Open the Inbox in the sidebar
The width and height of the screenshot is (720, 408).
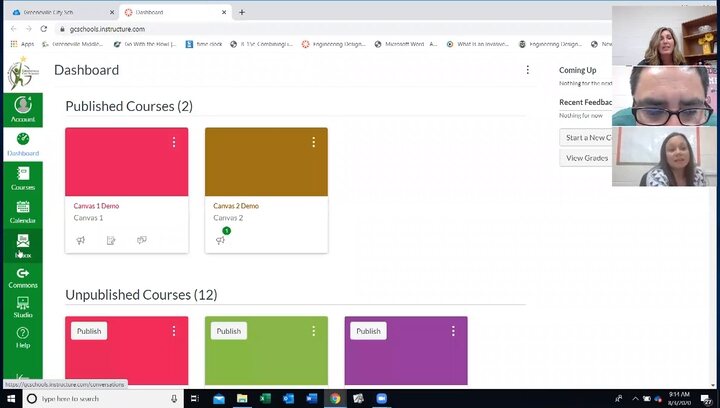coord(22,245)
